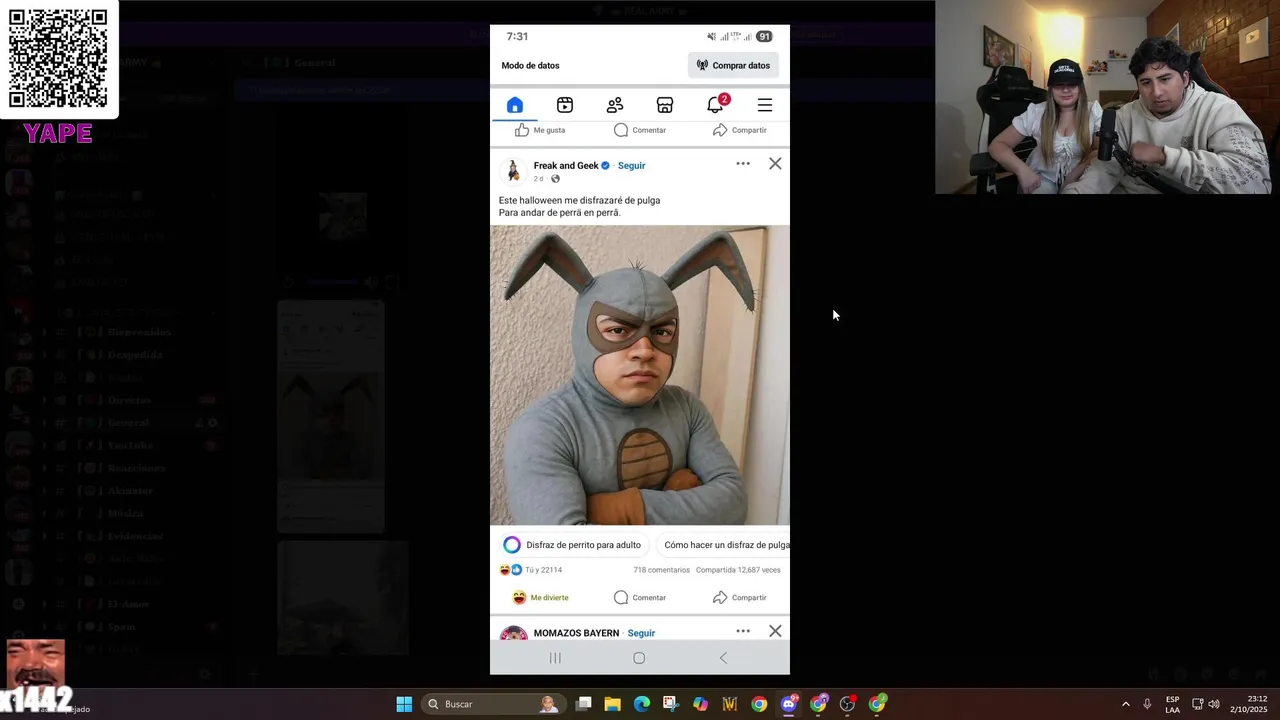This screenshot has width=1280, height=720.
Task: Open OBS Studio from the taskbar
Action: (848, 704)
